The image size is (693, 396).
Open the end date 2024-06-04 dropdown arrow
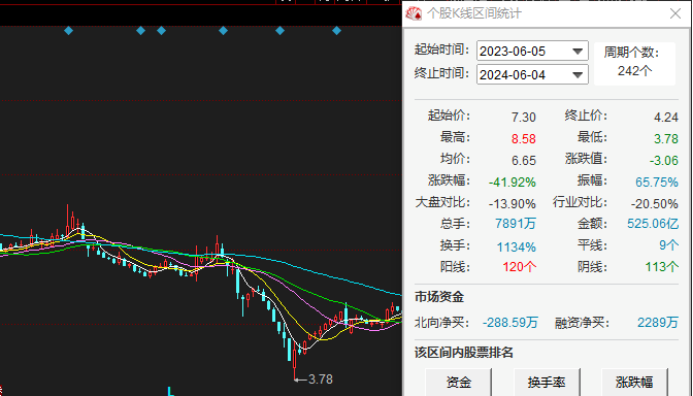[x=577, y=75]
